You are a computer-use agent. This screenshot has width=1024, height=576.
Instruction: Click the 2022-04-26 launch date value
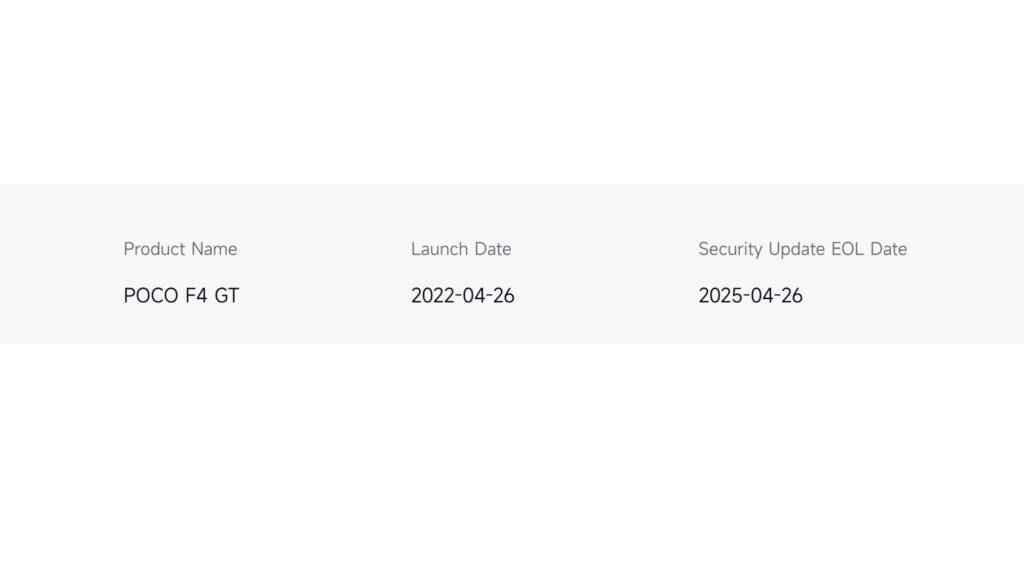(462, 296)
